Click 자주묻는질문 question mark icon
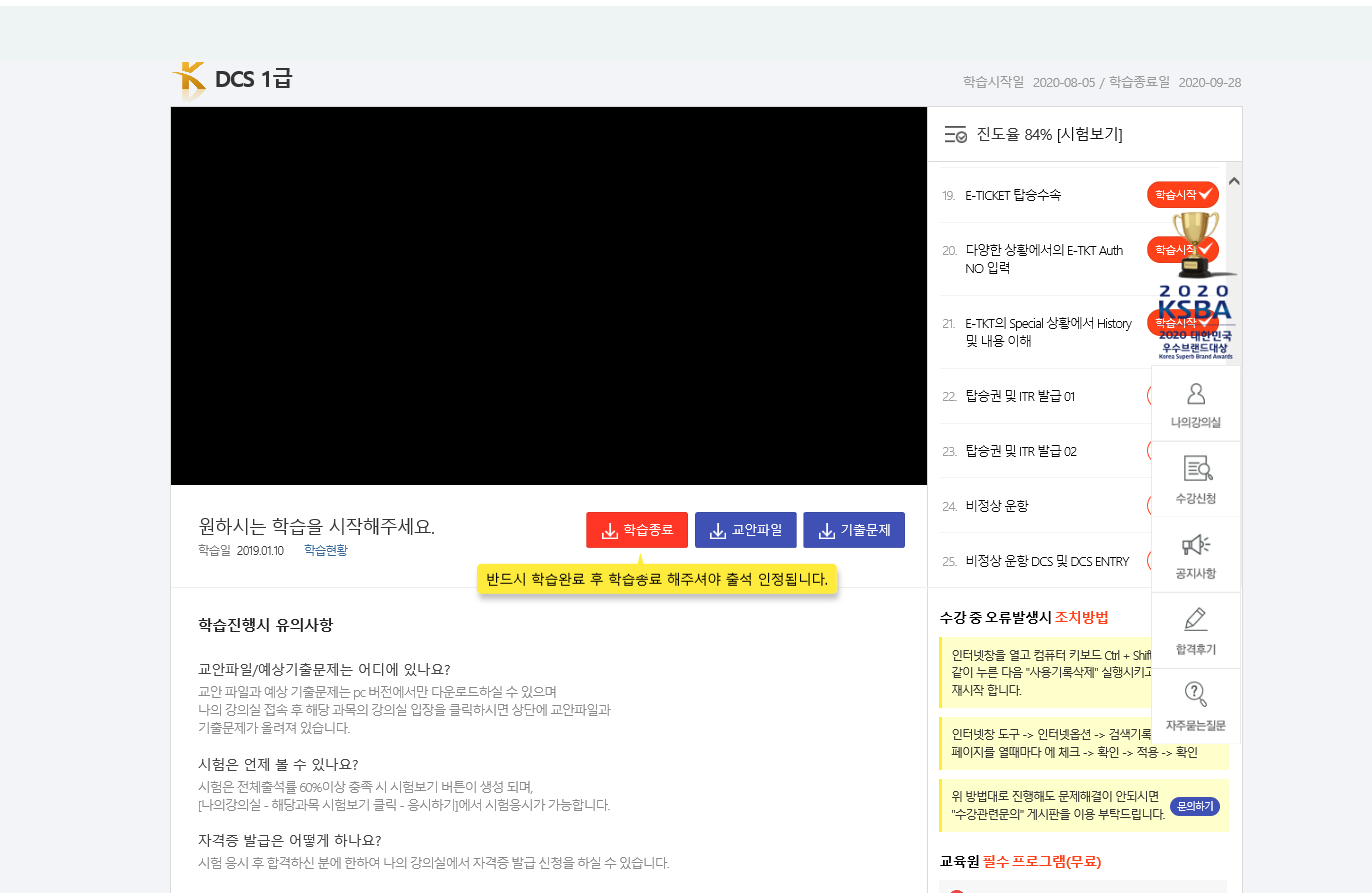 pyautogui.click(x=1196, y=694)
